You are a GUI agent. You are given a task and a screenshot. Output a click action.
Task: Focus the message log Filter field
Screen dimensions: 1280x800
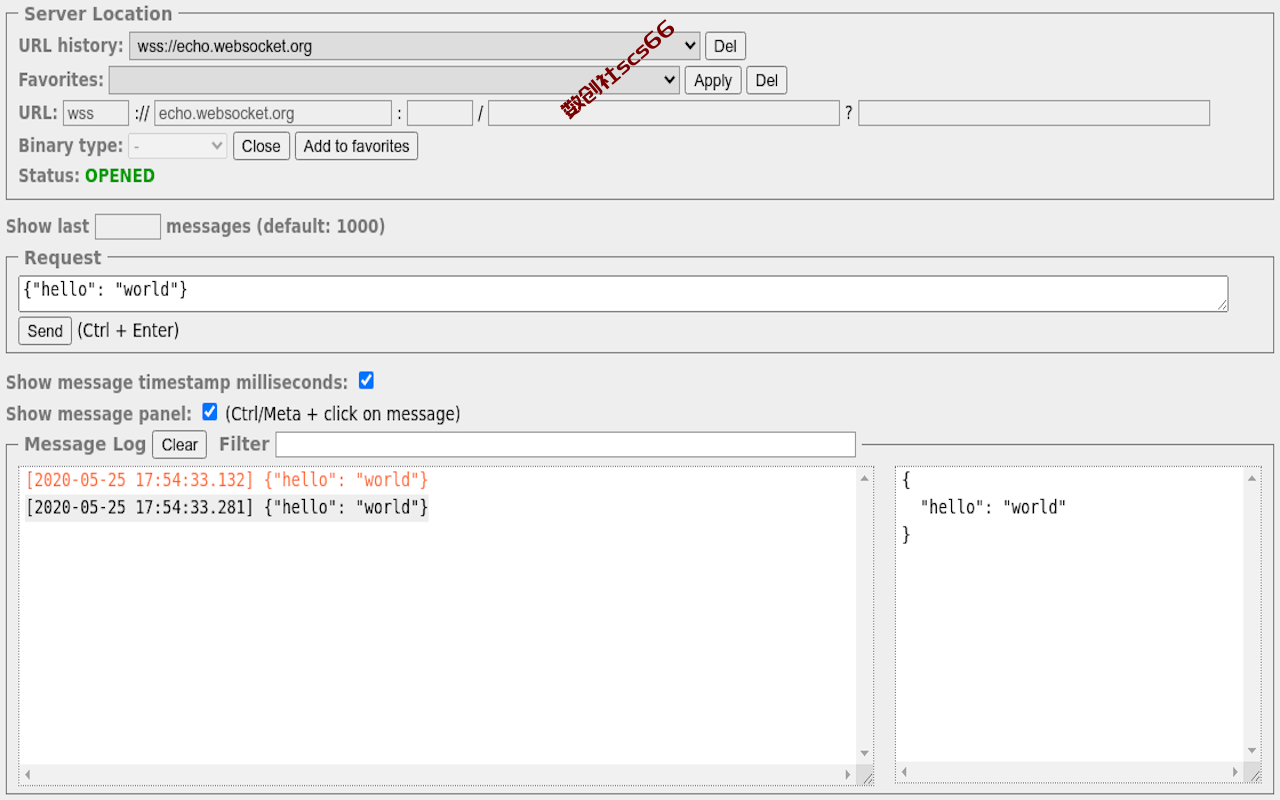[566, 444]
